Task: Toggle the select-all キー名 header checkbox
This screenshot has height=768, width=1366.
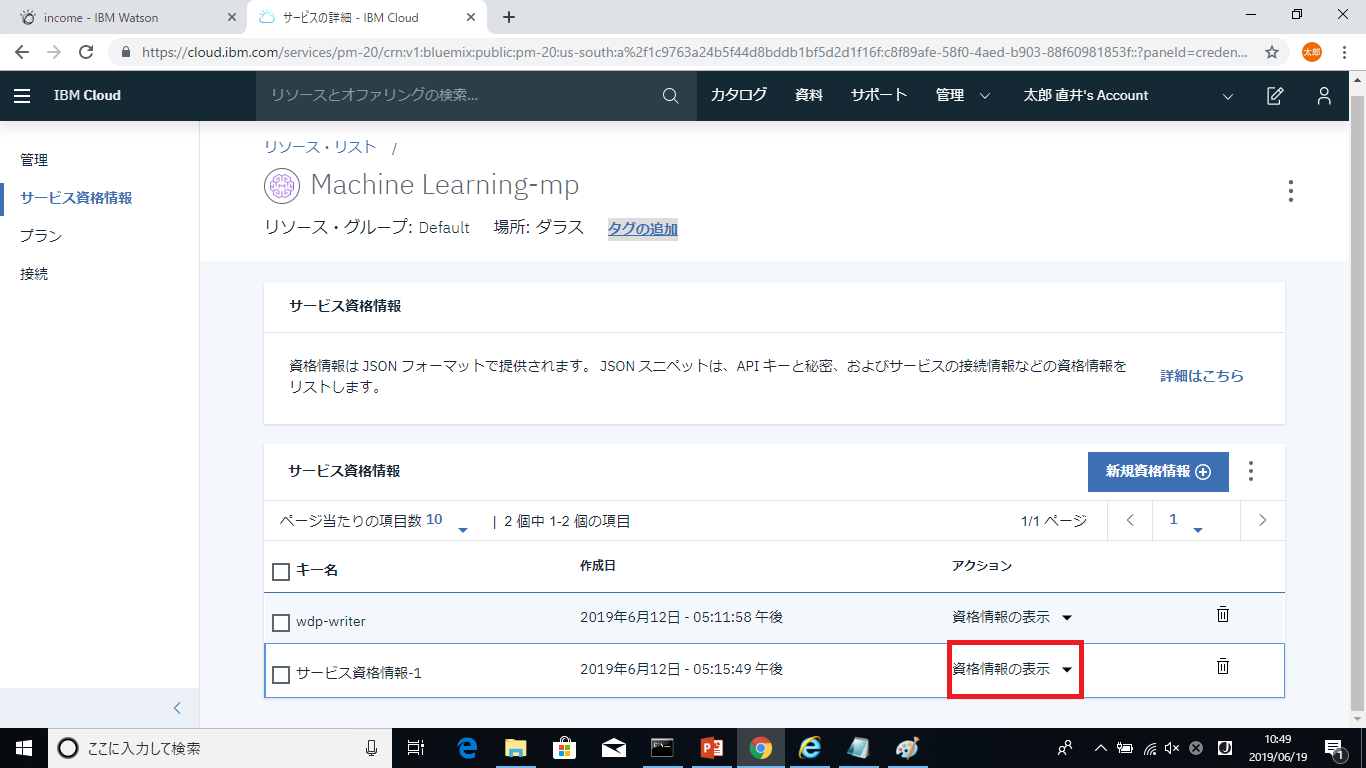Action: [281, 571]
